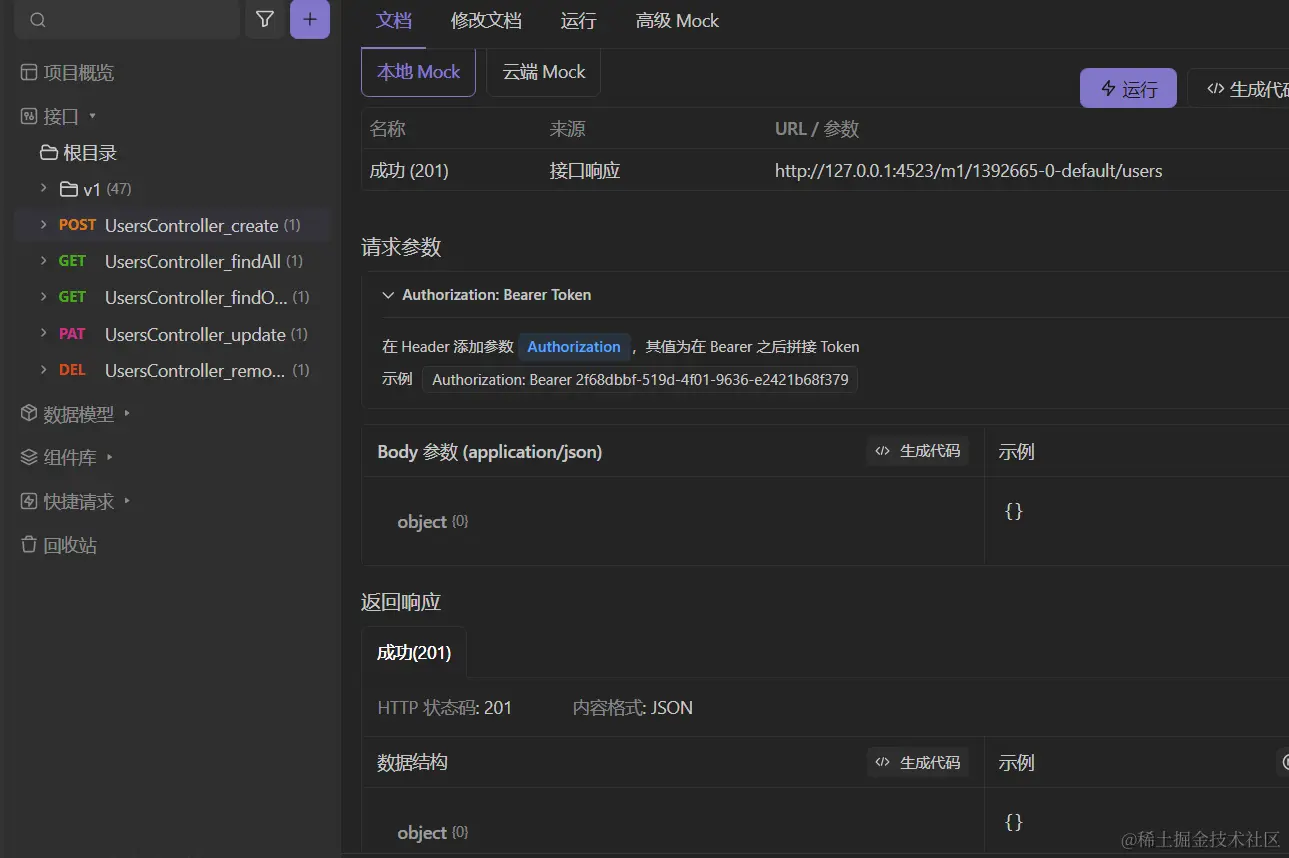
Task: Expand POST UsersController_create chevron
Action: click(43, 225)
